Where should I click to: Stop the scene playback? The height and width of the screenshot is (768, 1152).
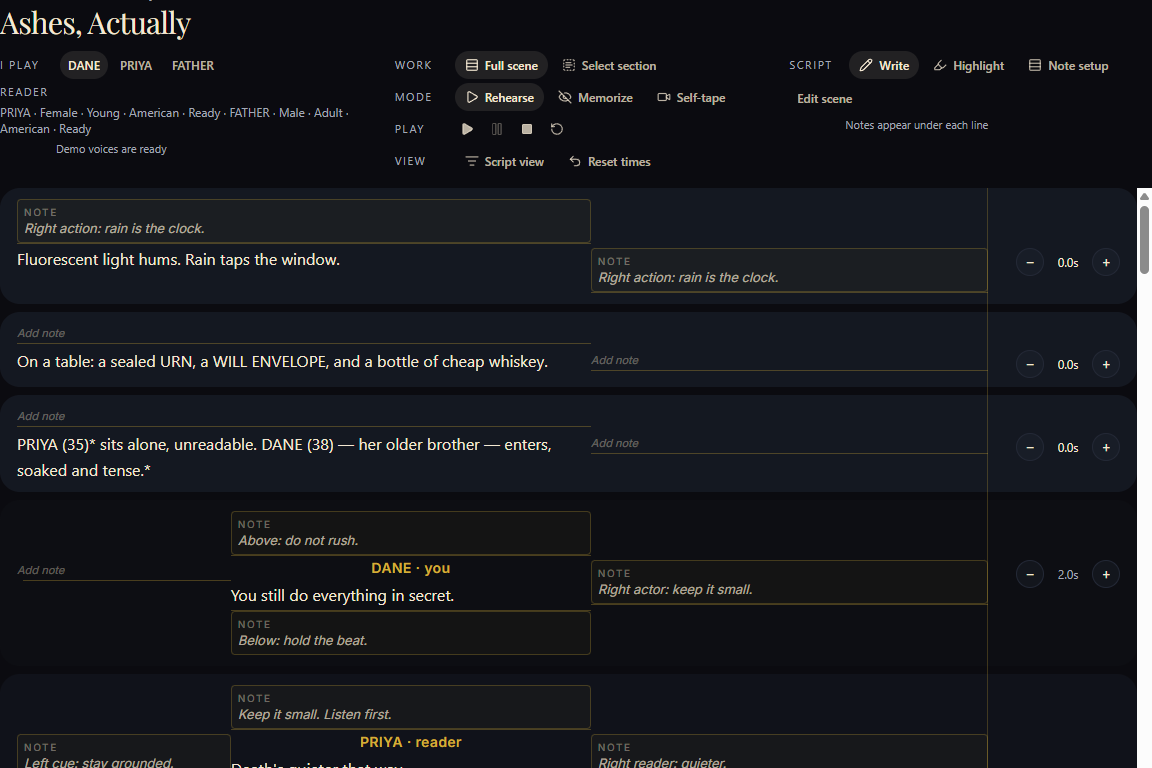coord(527,129)
